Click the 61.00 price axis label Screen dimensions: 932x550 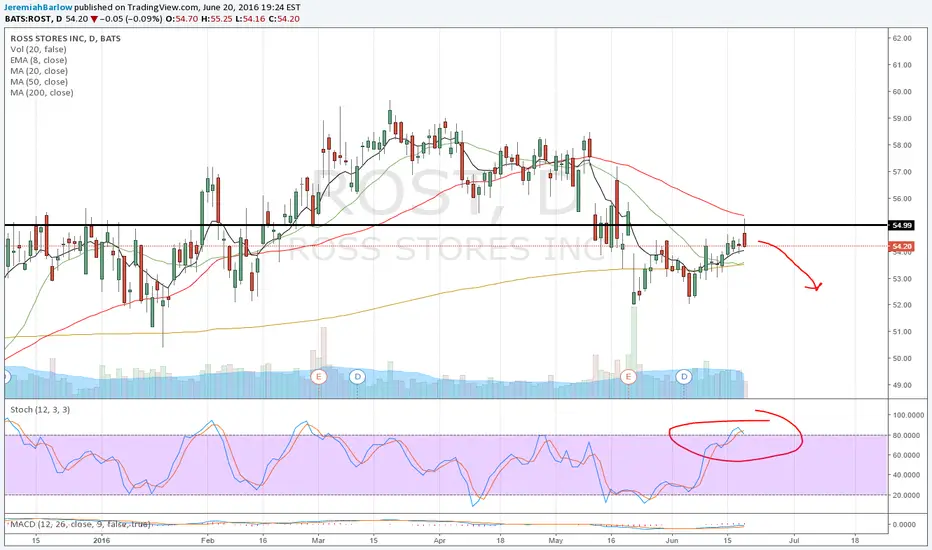click(x=902, y=65)
